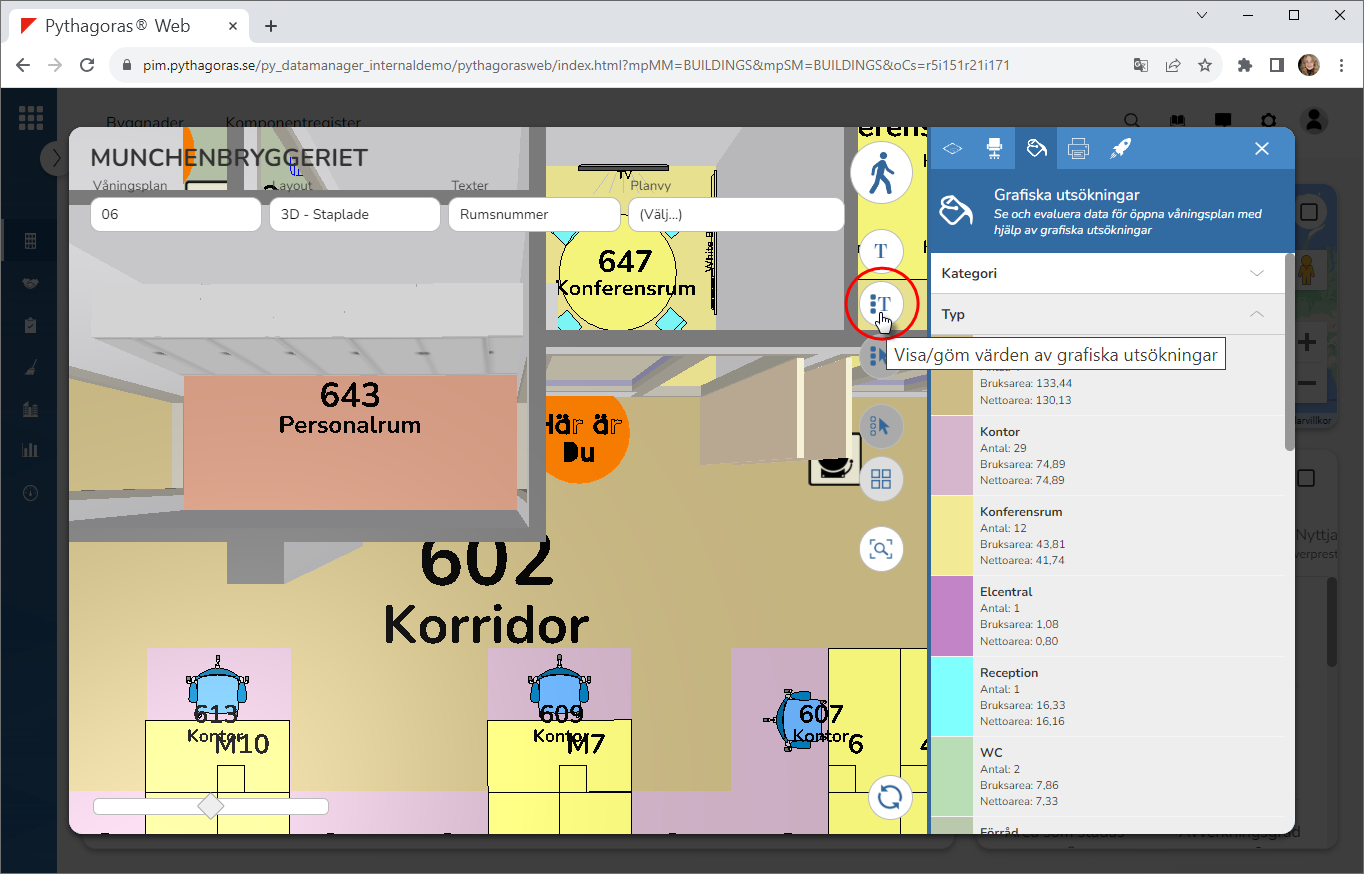Toggle the plain T text display button
The height and width of the screenshot is (874, 1364).
coord(881,251)
